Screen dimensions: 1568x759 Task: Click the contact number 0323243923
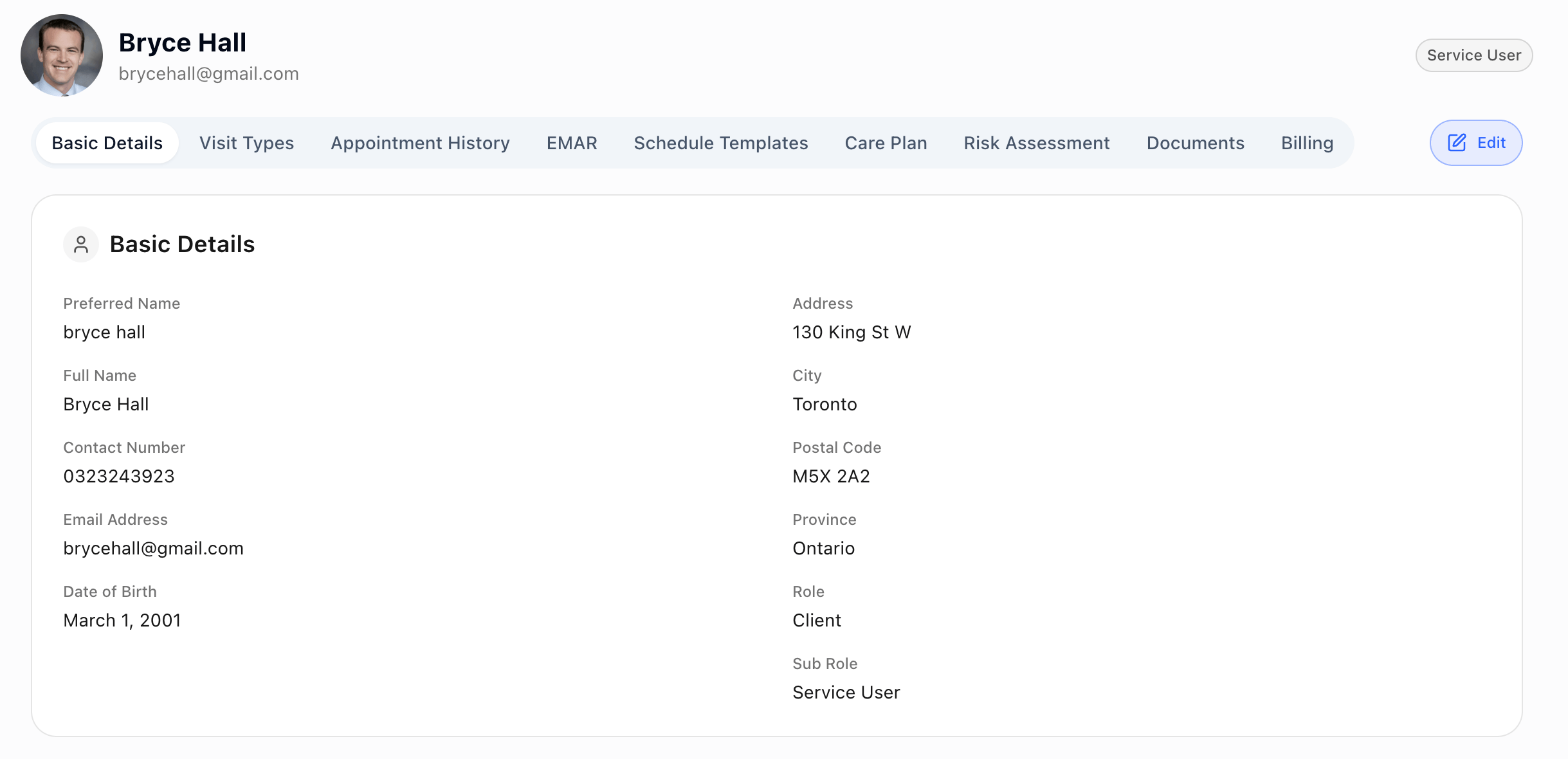(119, 476)
